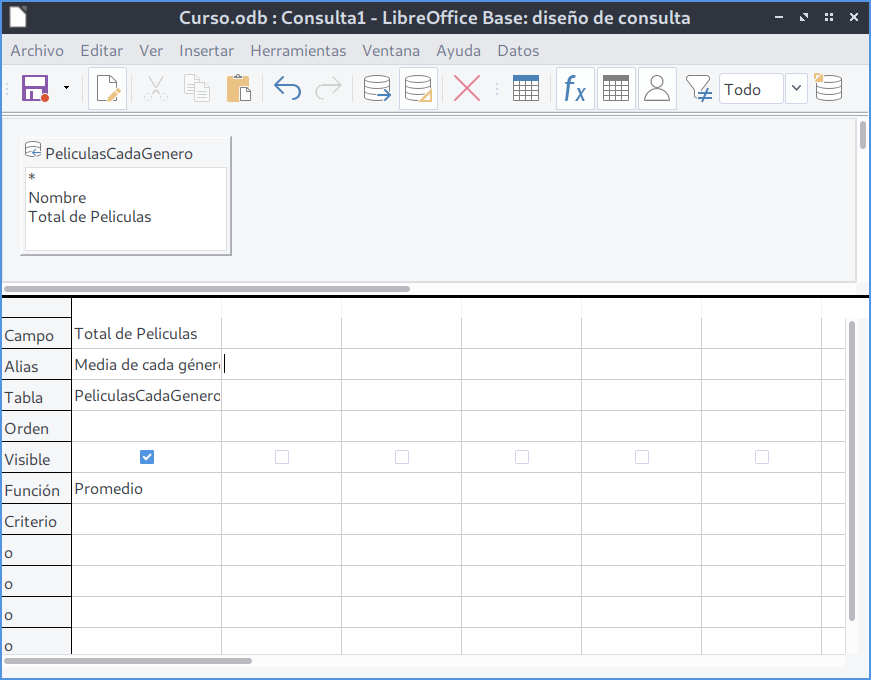Toggle the Table Name icon
This screenshot has width=871, height=680.
616,88
